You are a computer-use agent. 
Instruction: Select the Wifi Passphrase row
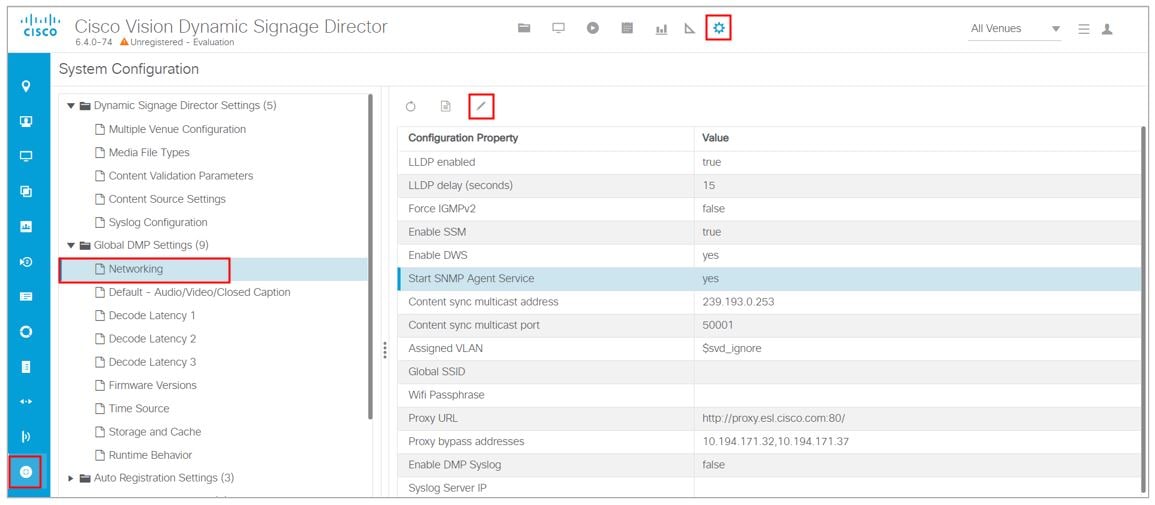pos(769,395)
